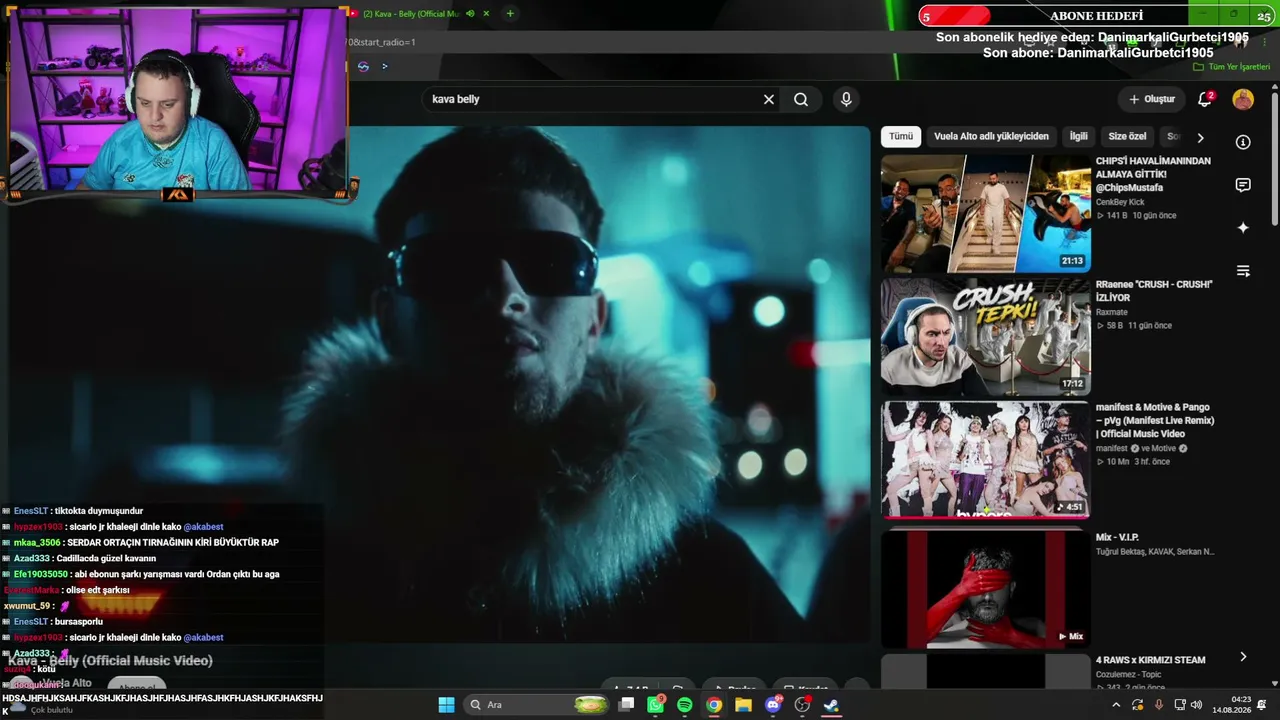Open the network icon in the system tray

click(x=1180, y=705)
